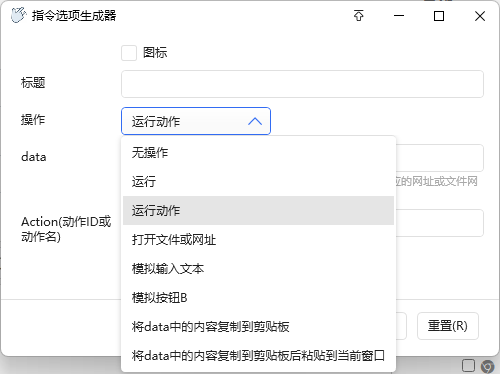Click the 图标 checkbox label text

[x=155, y=53]
